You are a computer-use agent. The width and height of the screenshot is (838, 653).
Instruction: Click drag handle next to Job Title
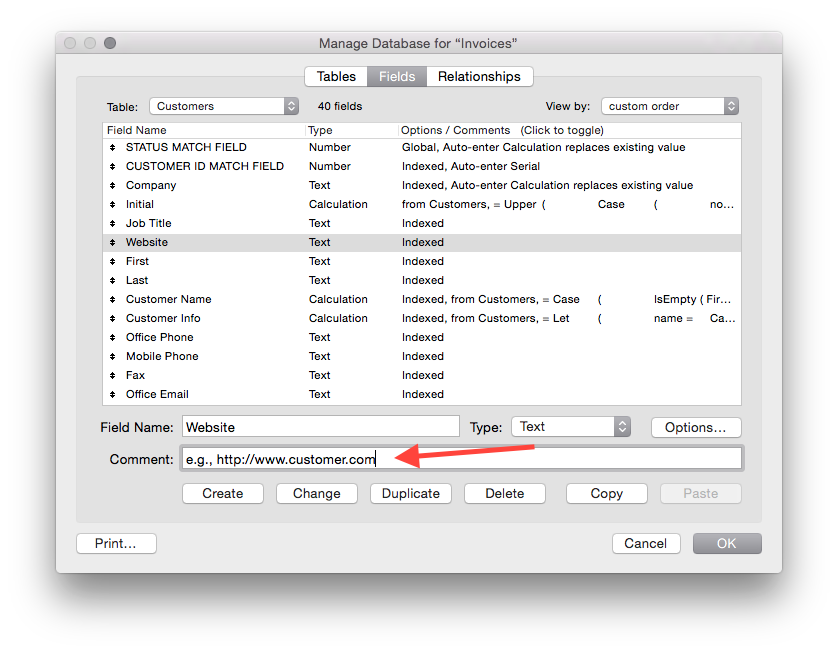coord(113,223)
